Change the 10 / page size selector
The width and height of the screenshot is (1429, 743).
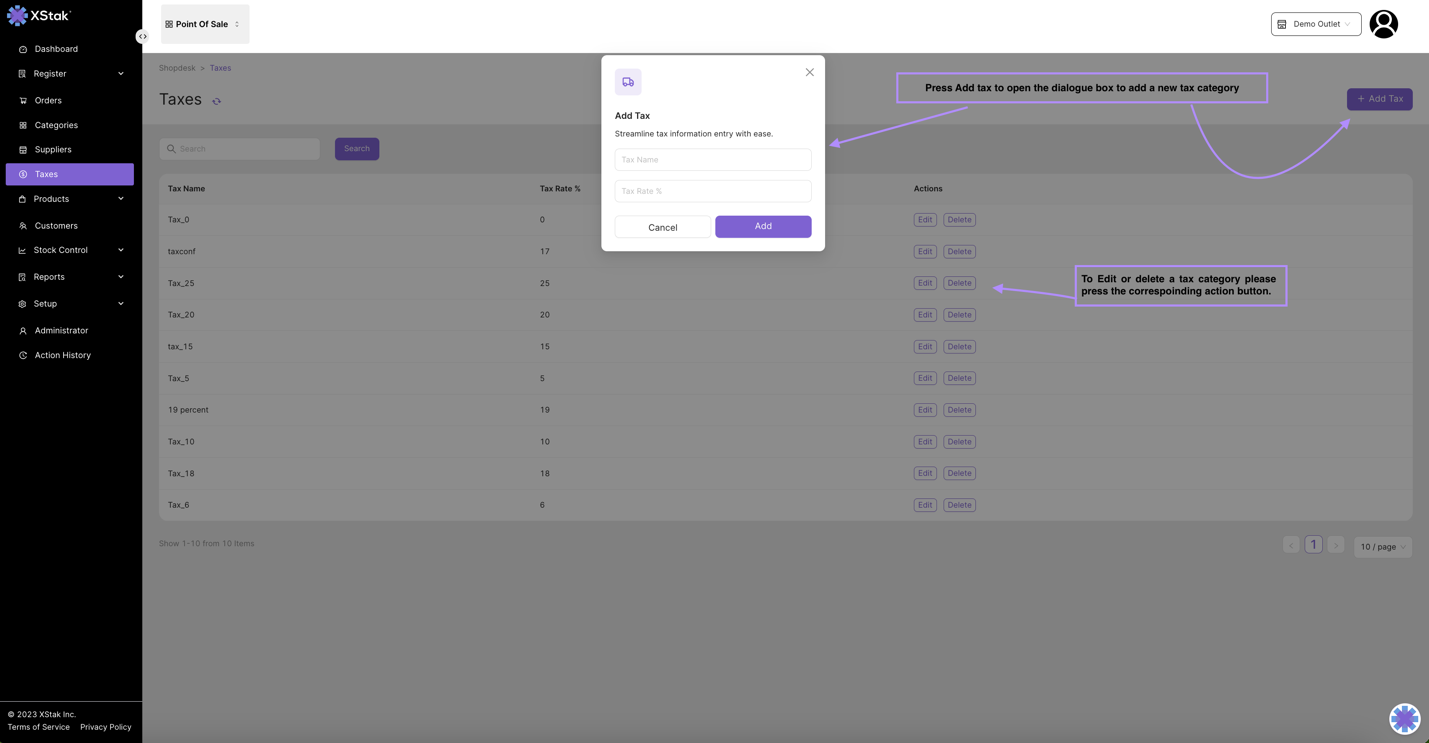(x=1382, y=547)
